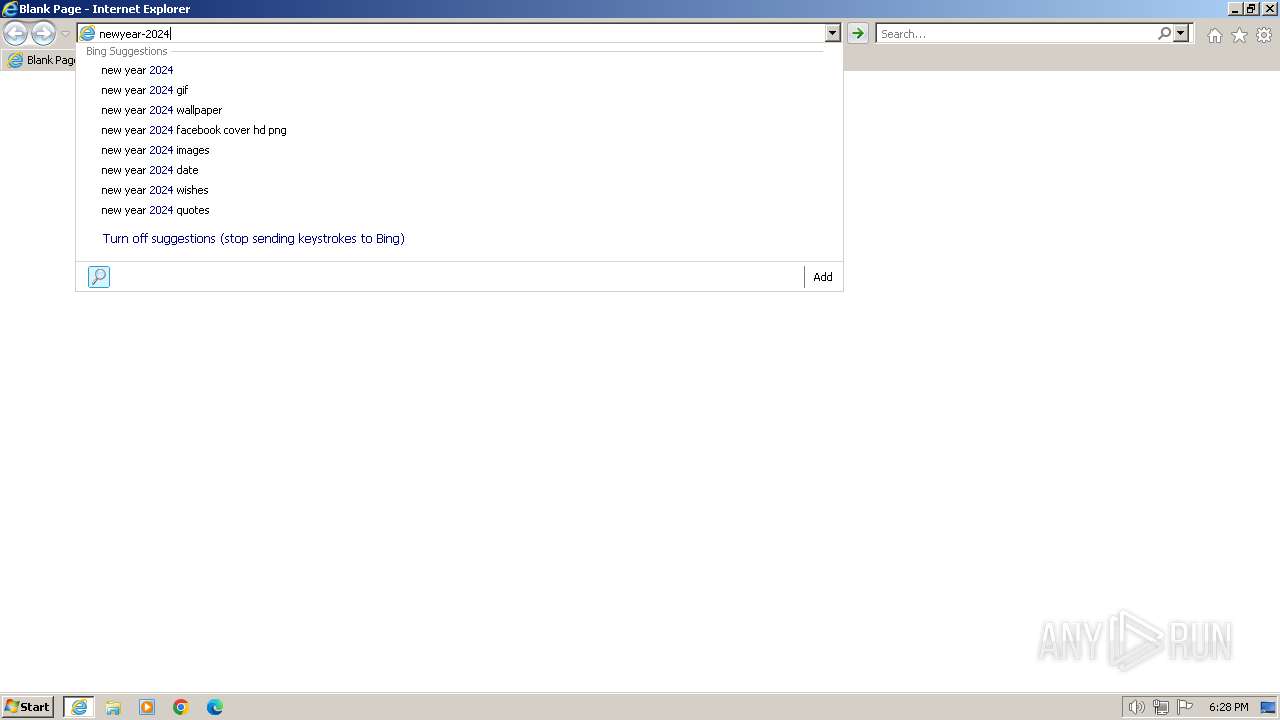Screen dimensions: 1280x720
Task: Select suggestion "new year 2024 gif"
Action: click(459, 90)
